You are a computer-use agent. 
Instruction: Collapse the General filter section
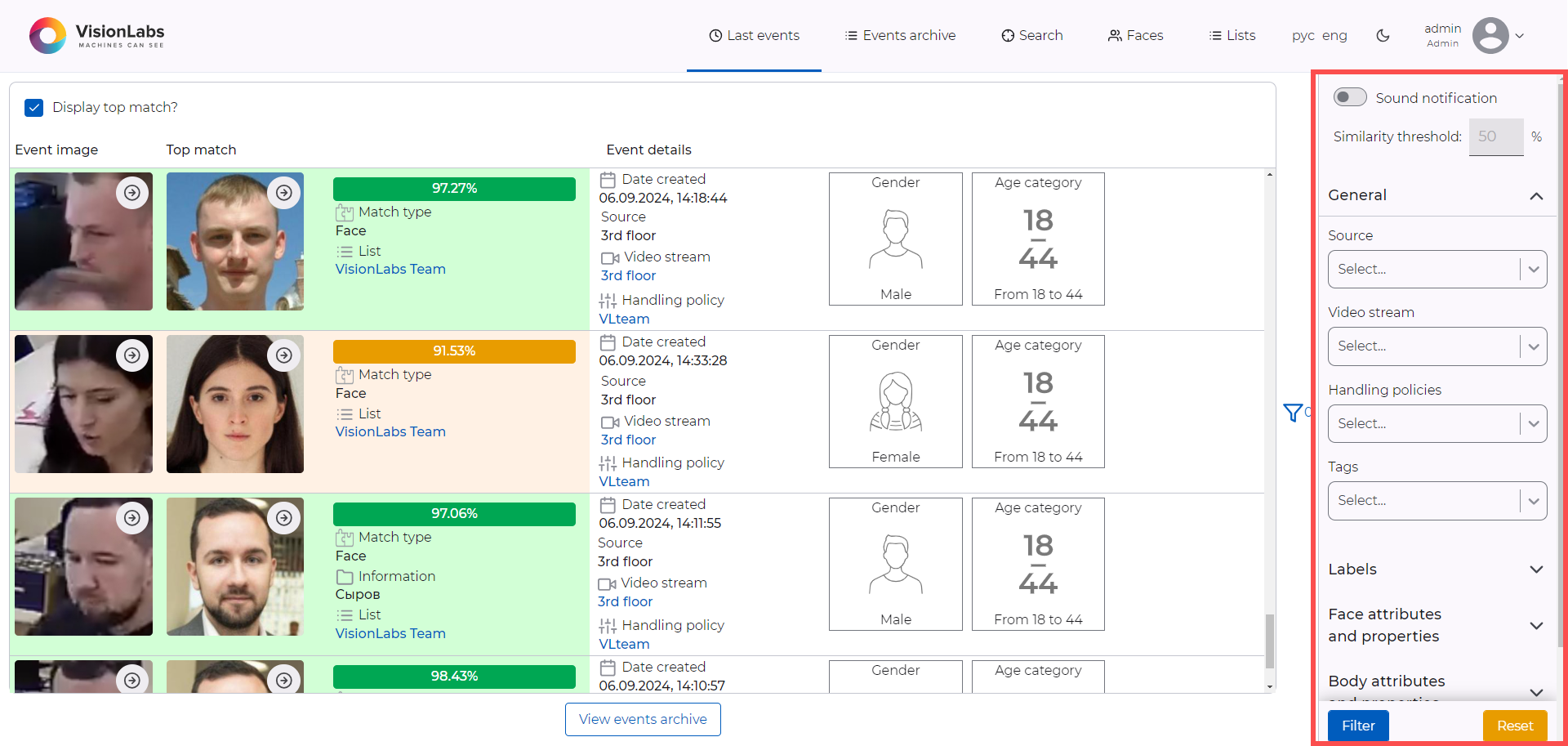[1536, 196]
